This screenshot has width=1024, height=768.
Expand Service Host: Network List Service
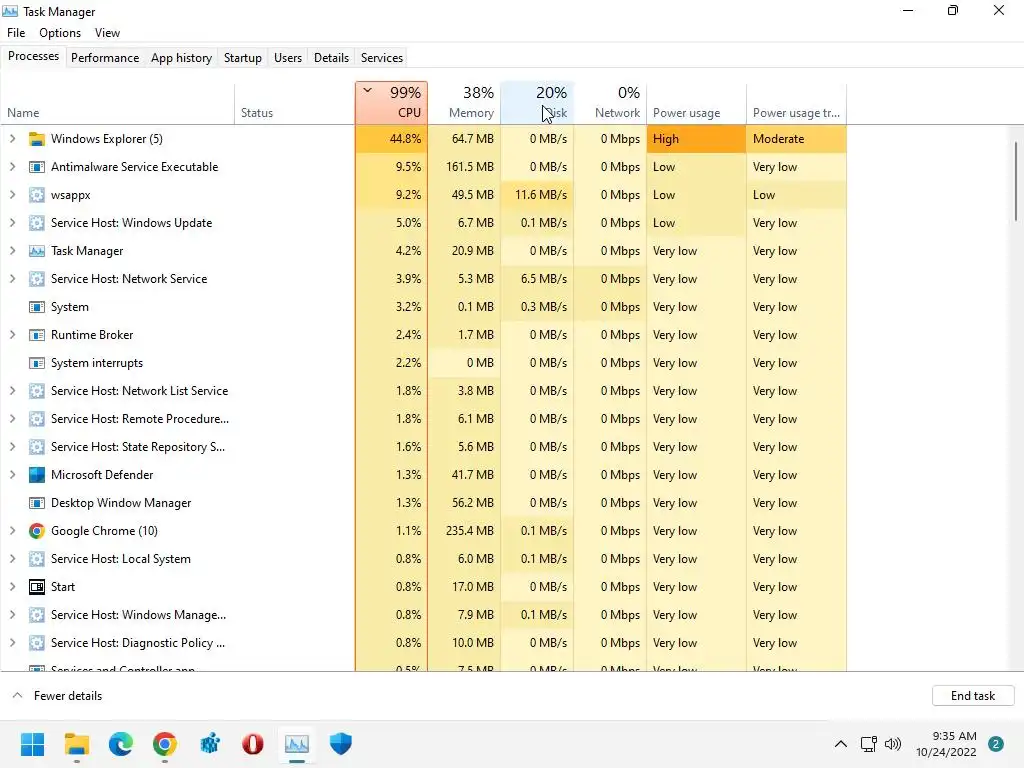click(12, 391)
